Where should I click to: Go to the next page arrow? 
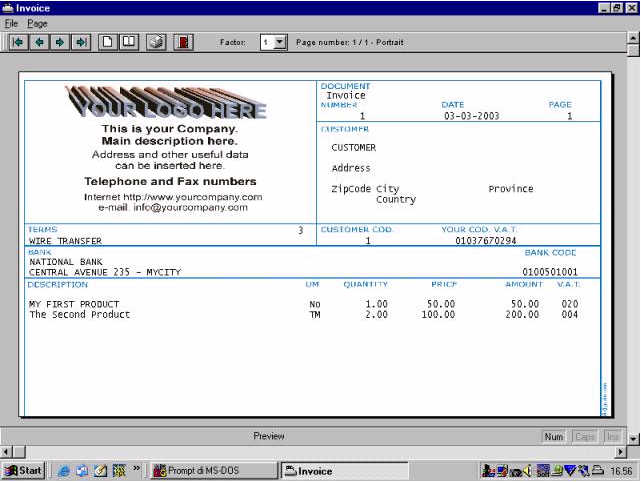click(60, 42)
